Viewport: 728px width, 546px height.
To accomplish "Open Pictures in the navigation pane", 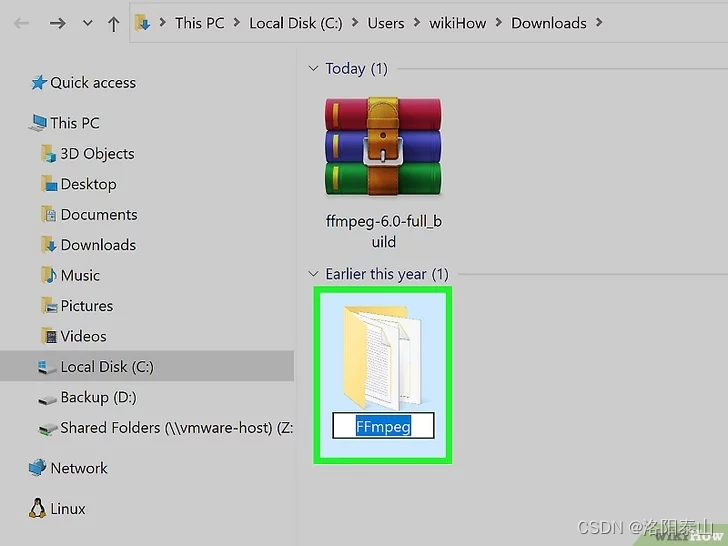I will pos(87,306).
